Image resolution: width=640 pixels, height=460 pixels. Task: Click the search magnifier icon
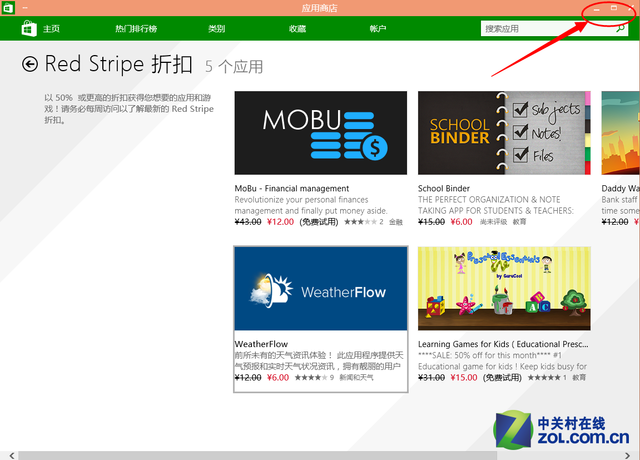[x=620, y=29]
